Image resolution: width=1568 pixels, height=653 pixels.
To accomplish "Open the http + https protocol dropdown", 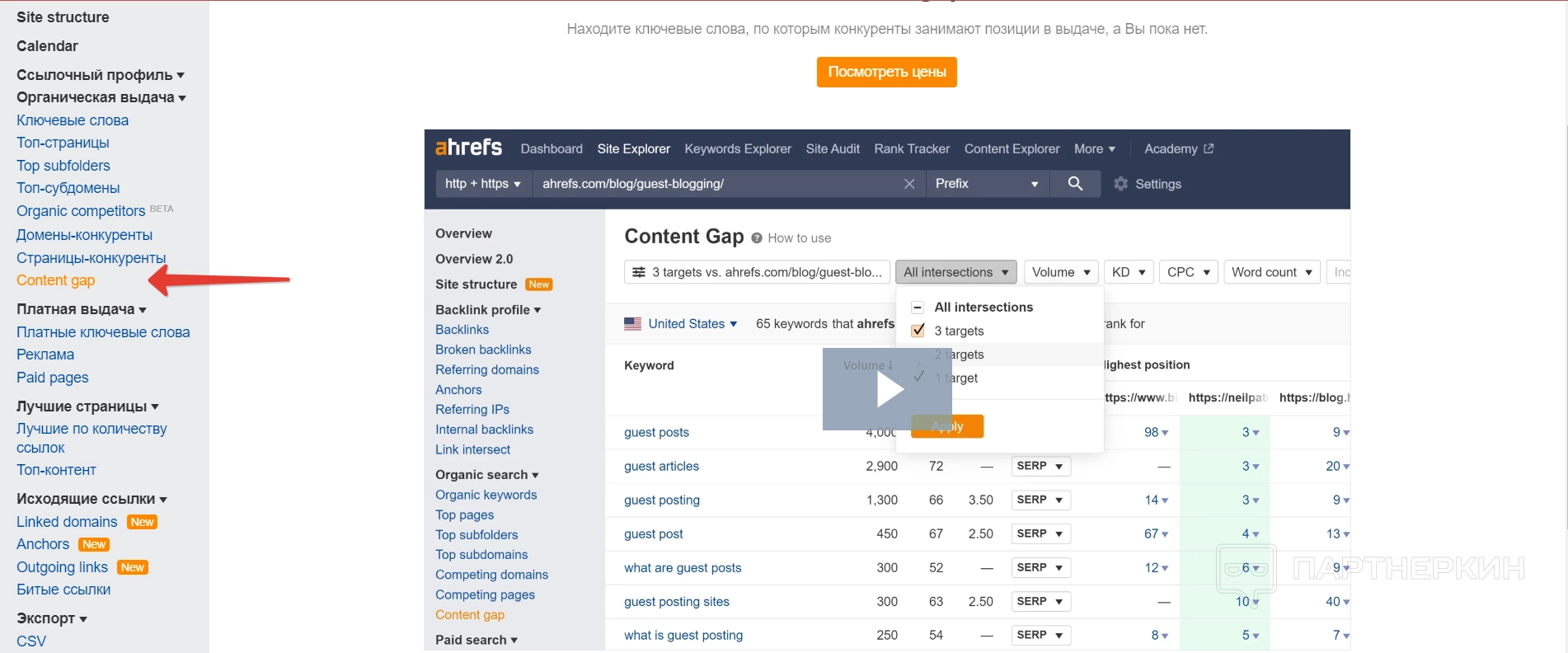I will pos(482,183).
